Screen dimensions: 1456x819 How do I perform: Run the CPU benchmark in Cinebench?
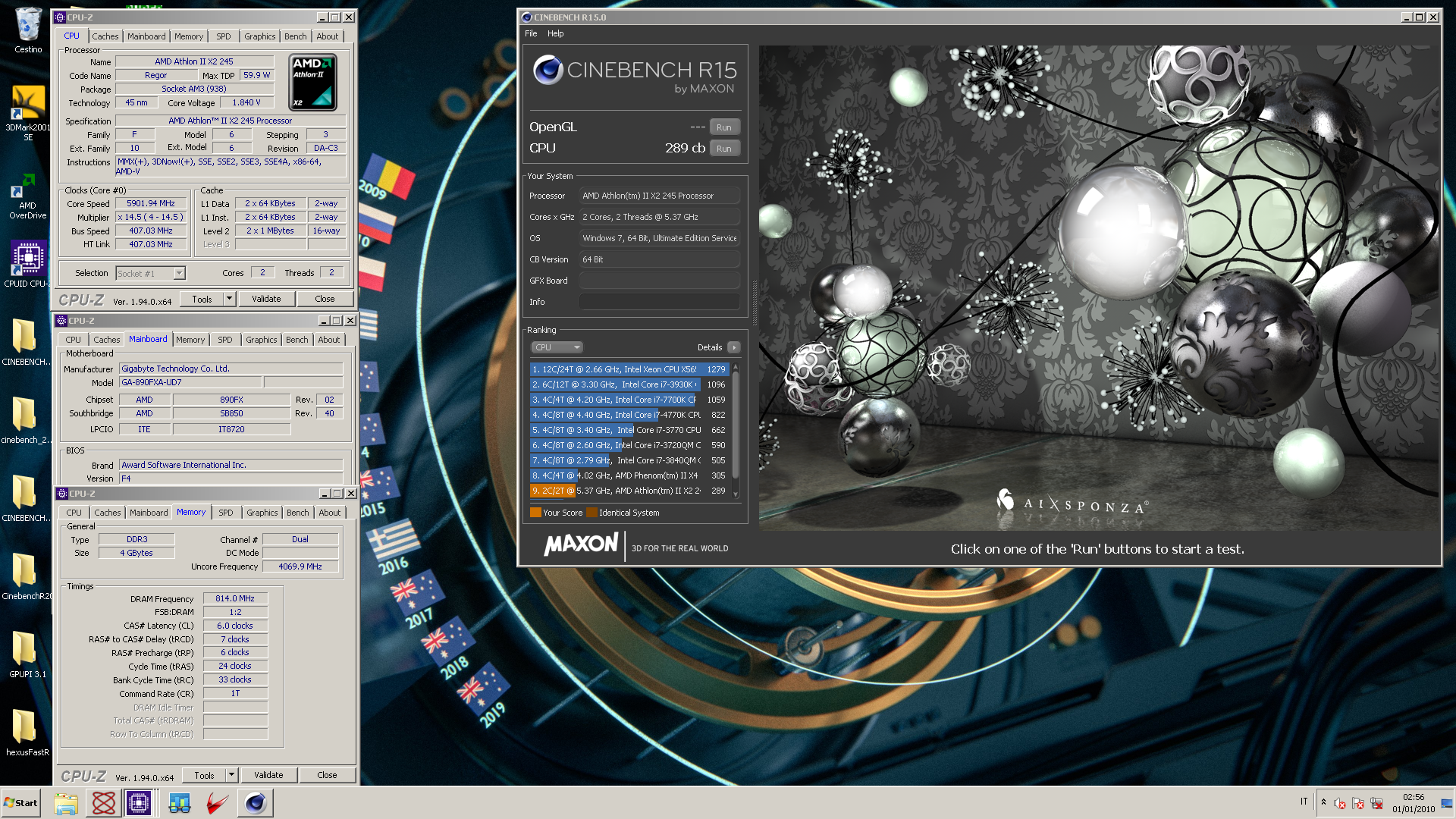tap(724, 149)
